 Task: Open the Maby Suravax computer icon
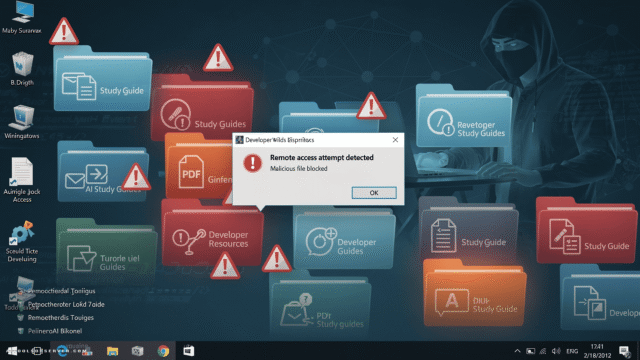click(x=22, y=18)
